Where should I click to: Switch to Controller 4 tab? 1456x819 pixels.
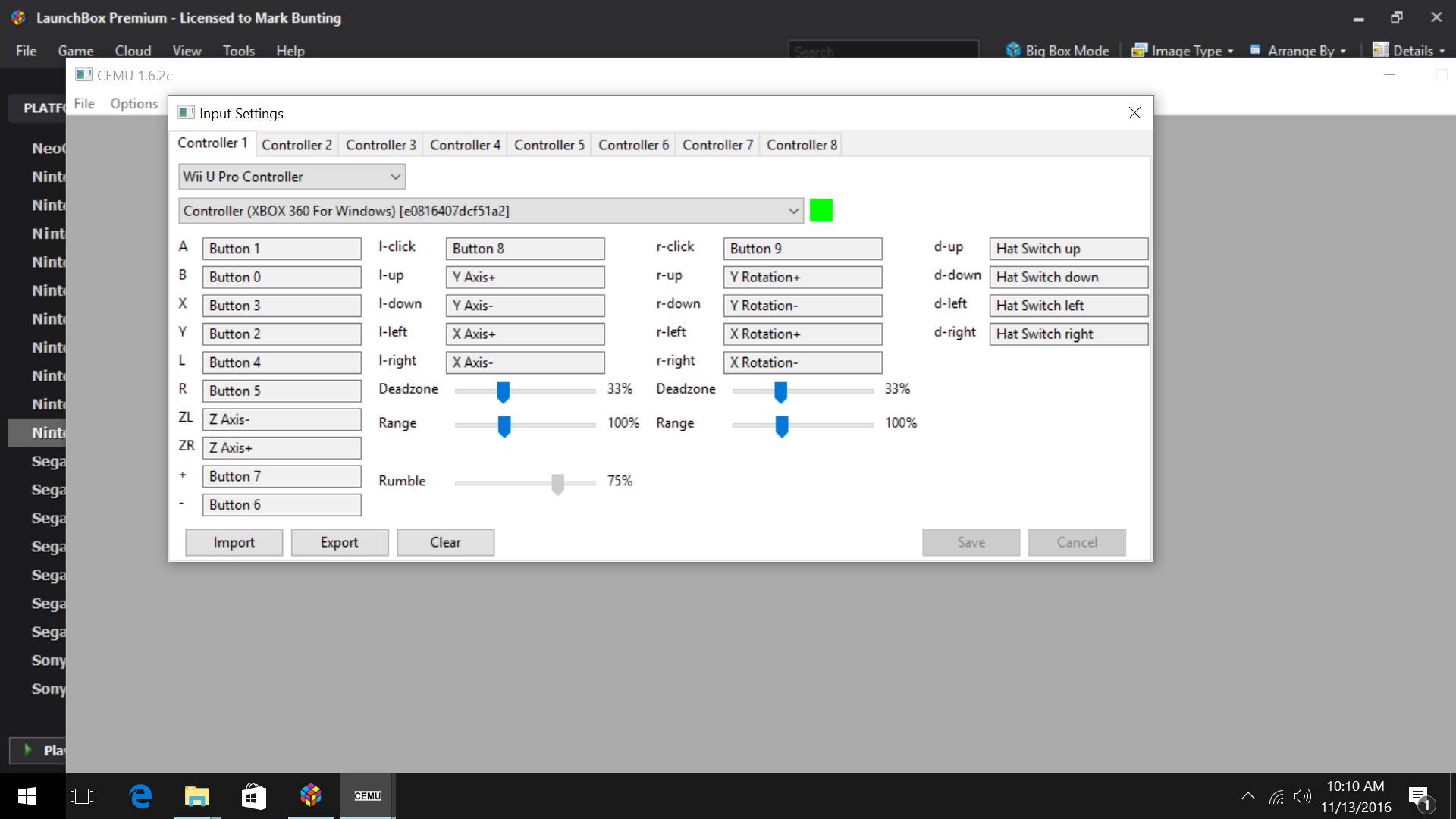465,145
